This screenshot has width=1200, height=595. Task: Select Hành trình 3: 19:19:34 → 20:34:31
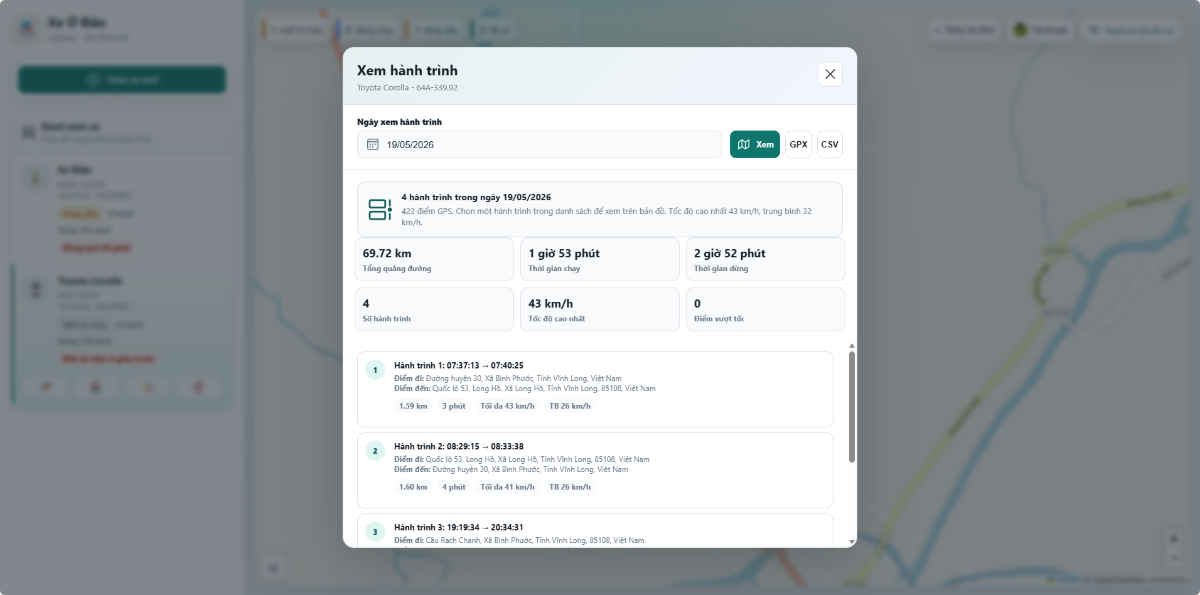[x=595, y=530]
